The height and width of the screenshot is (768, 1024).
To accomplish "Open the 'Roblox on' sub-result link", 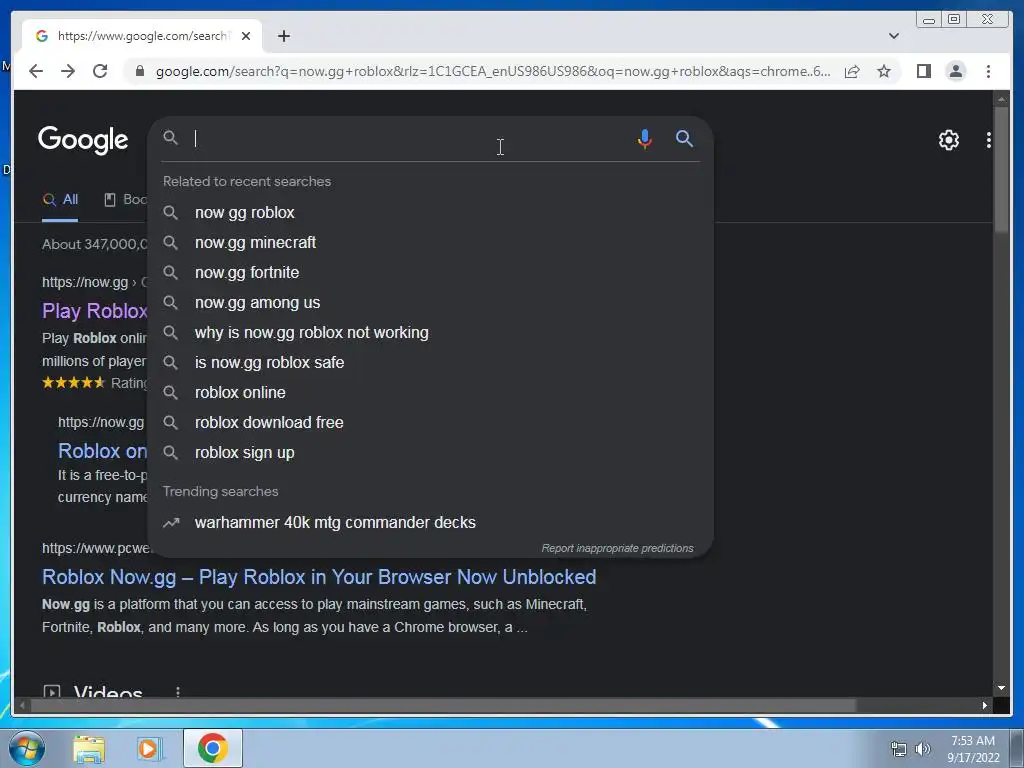I will click(103, 451).
